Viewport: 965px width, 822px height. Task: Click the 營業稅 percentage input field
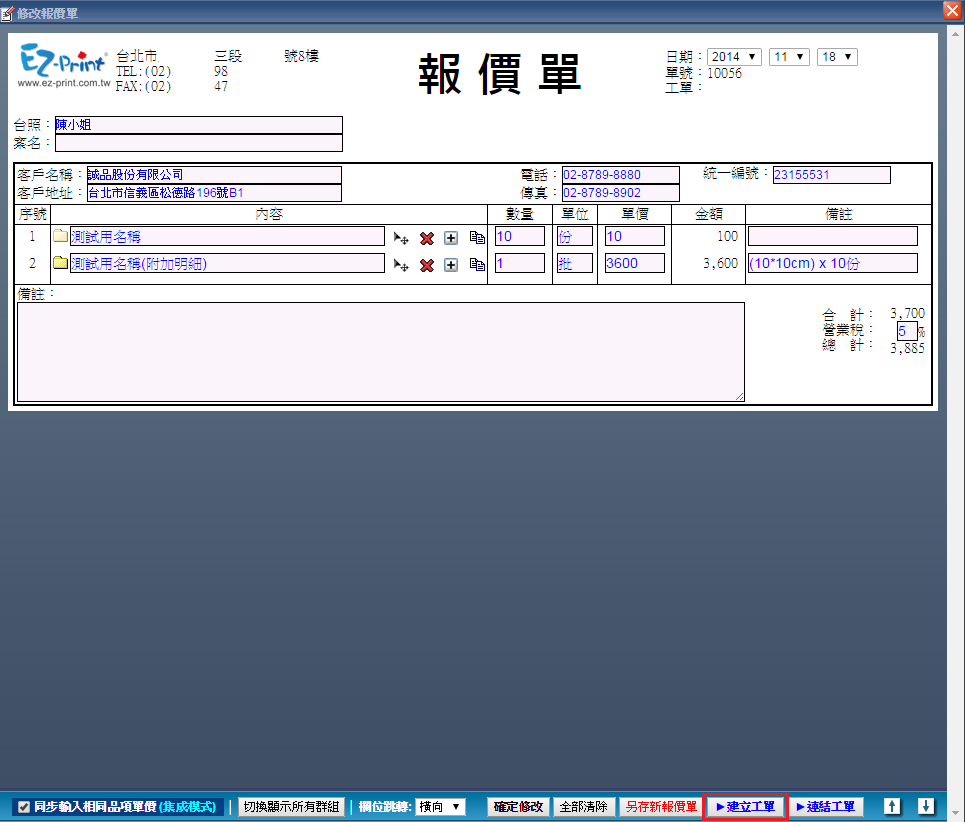pyautogui.click(x=906, y=331)
